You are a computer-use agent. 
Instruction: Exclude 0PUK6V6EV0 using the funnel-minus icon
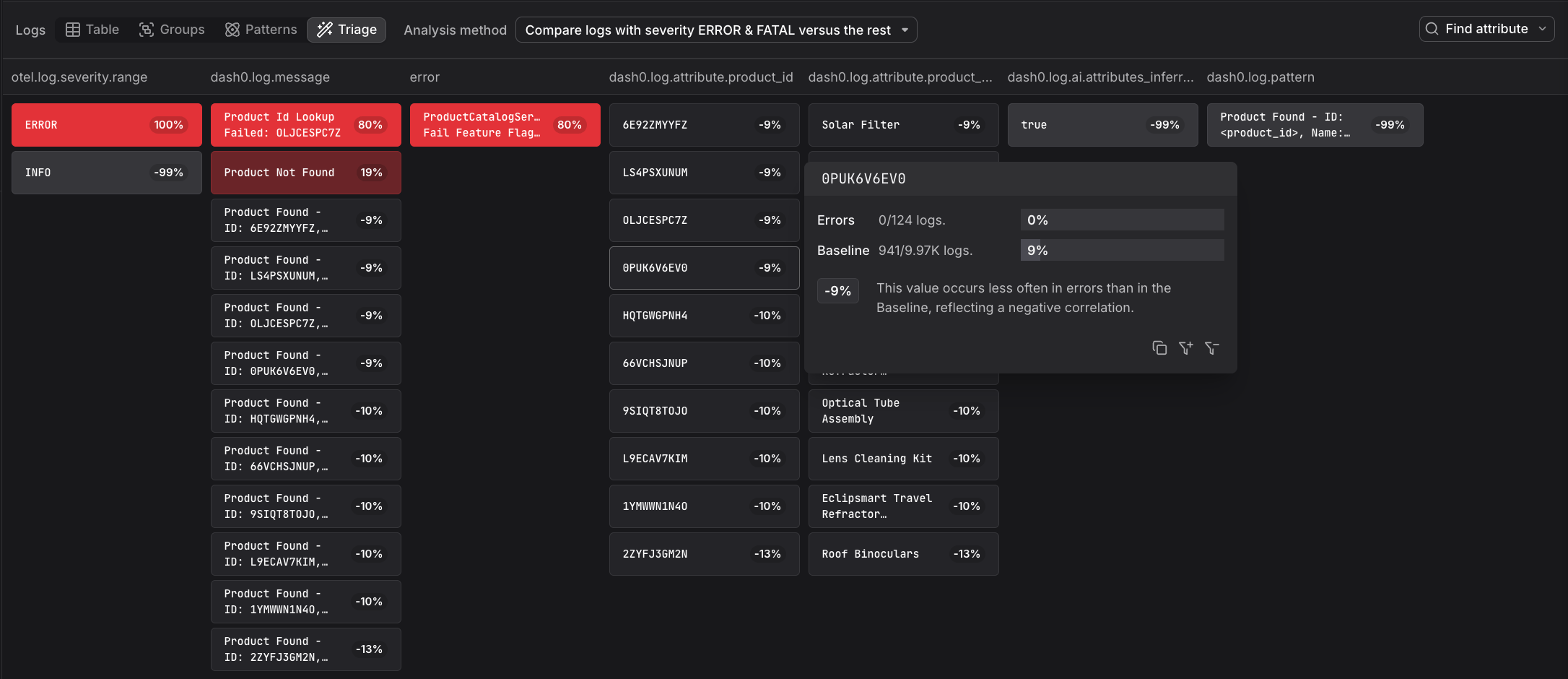point(1211,348)
